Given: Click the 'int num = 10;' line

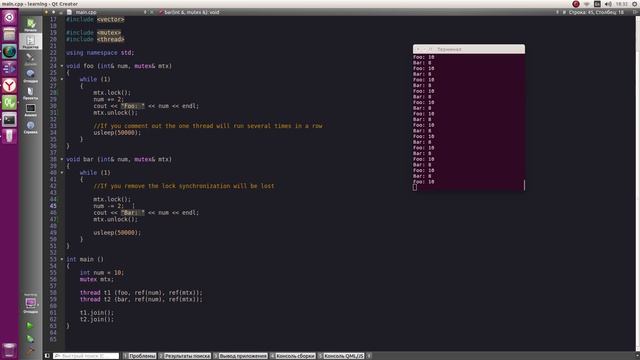Looking at the screenshot, I should (102, 273).
